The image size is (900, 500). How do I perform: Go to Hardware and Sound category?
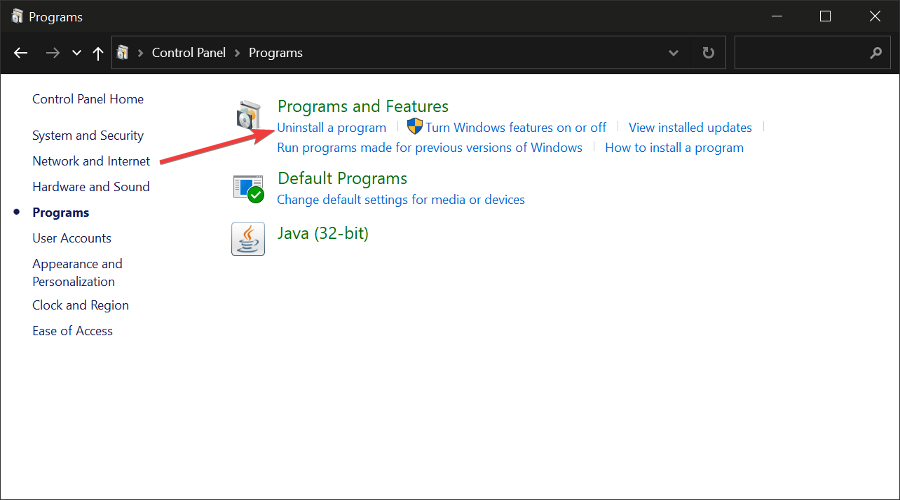click(x=91, y=187)
